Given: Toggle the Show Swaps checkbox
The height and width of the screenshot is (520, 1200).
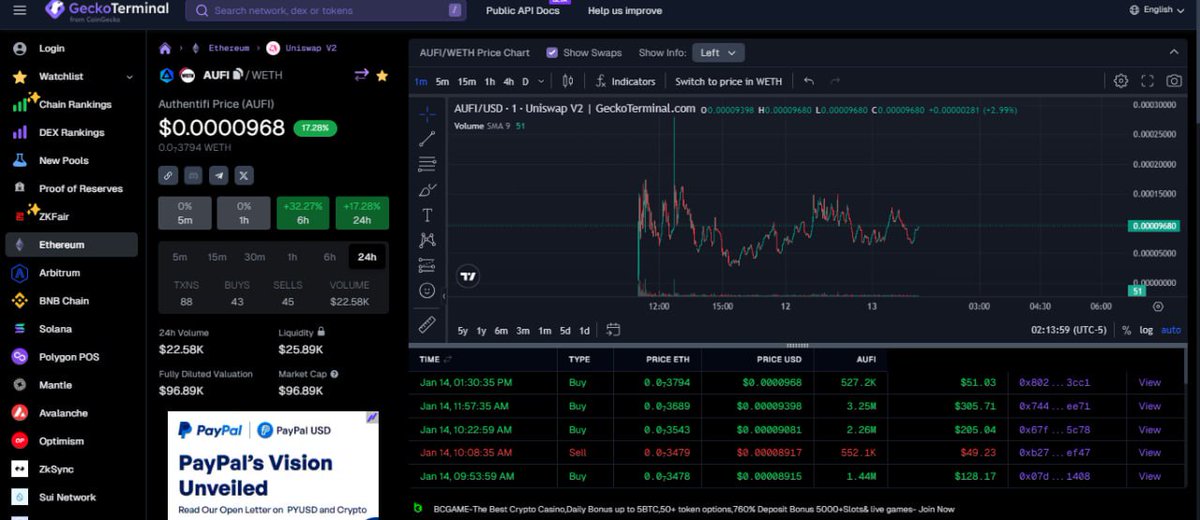Looking at the screenshot, I should [552, 53].
